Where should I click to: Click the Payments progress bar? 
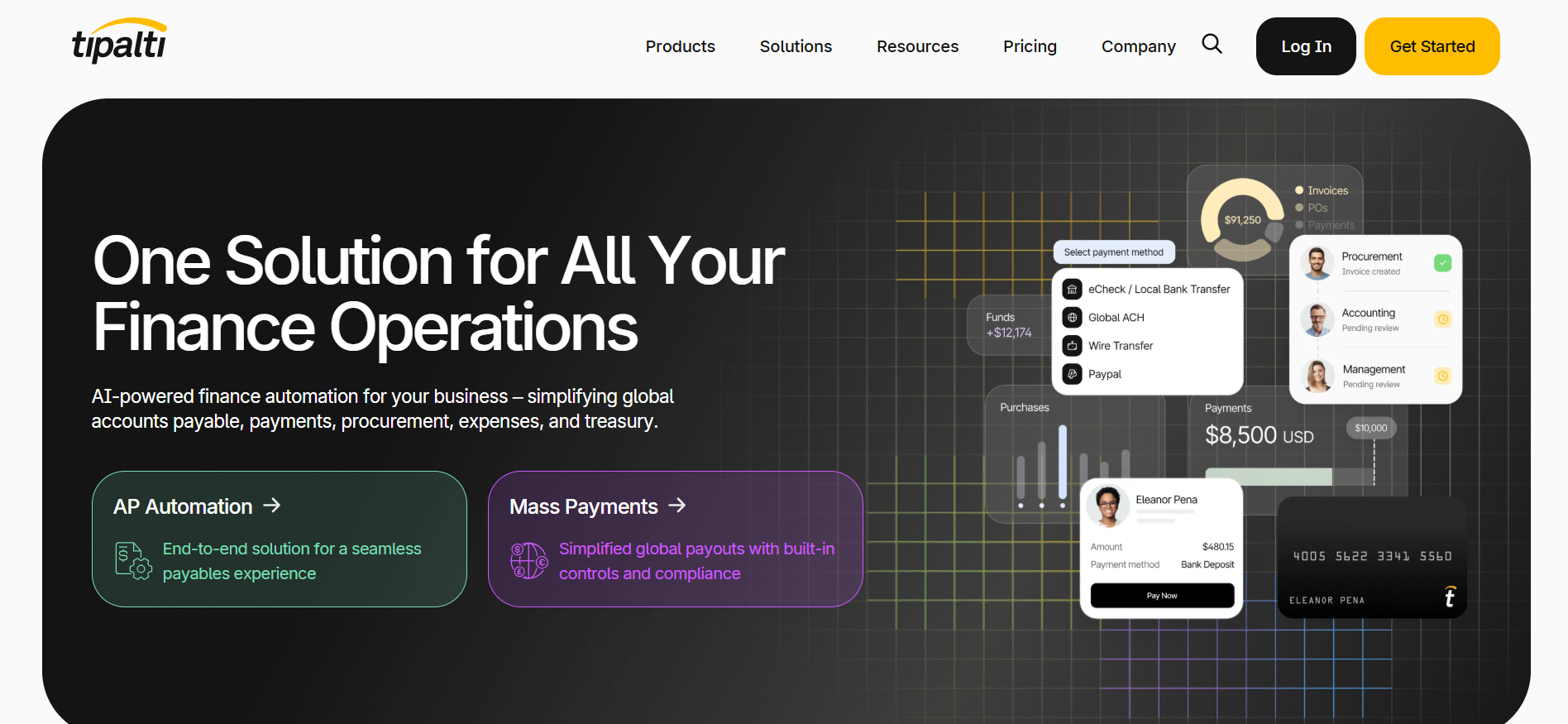(x=1289, y=477)
